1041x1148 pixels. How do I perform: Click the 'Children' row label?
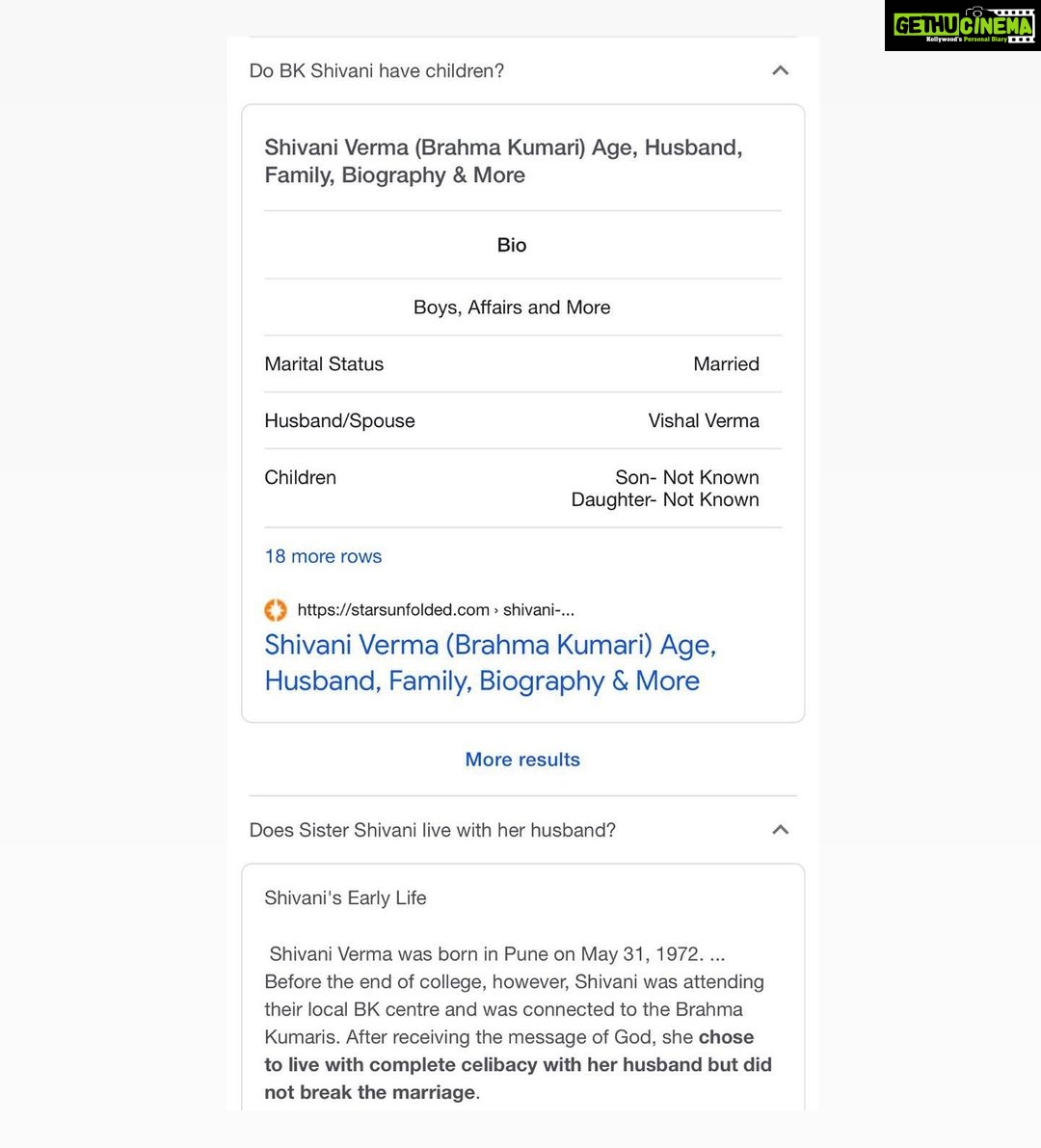click(300, 477)
